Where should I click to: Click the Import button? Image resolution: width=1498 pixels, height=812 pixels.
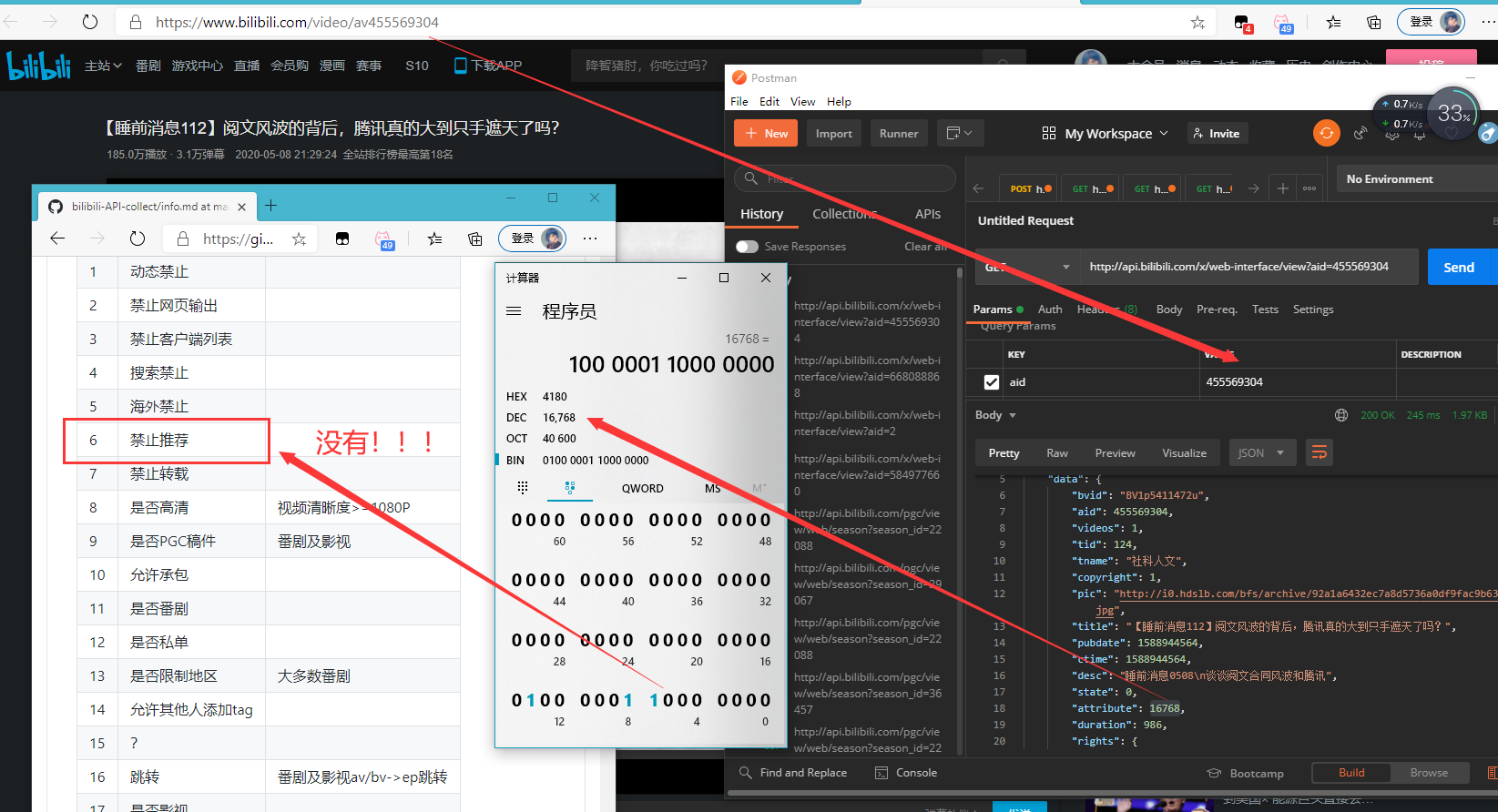[x=834, y=133]
